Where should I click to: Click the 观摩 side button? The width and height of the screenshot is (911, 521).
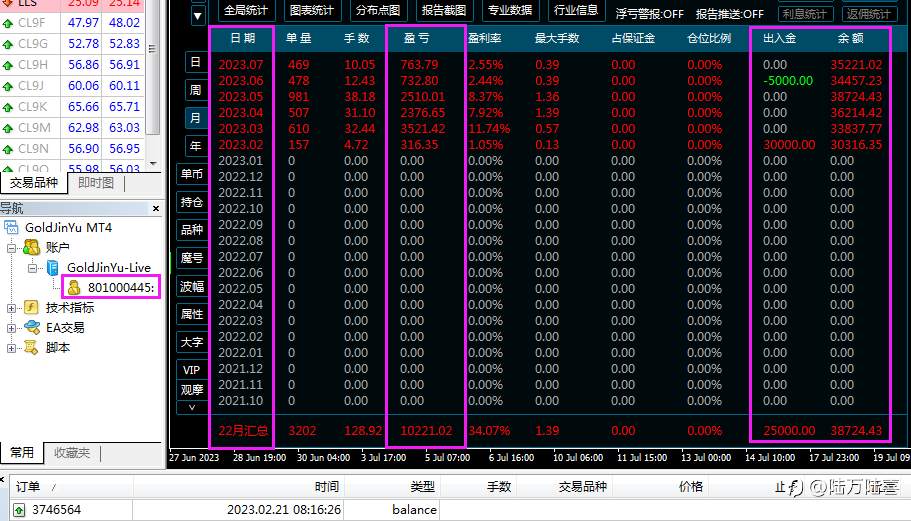[192, 390]
